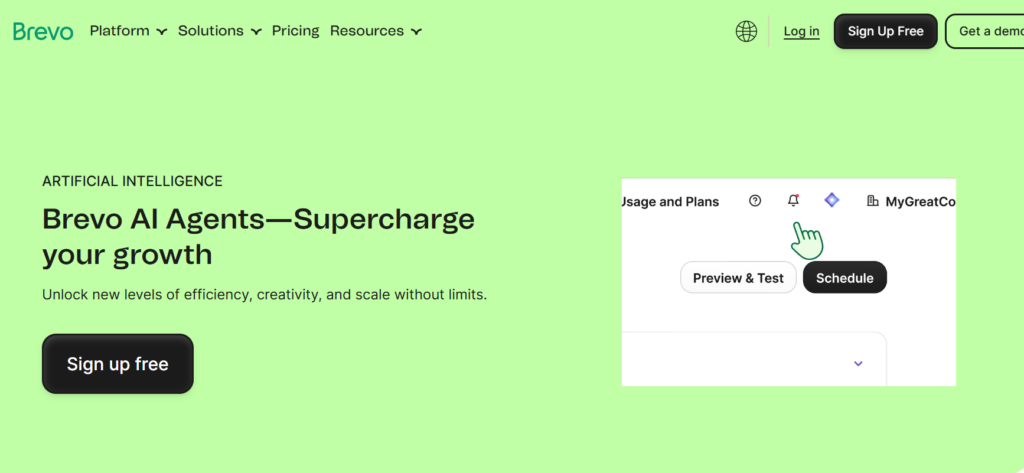
Task: Click the Sign Up Free header button
Action: tap(886, 31)
